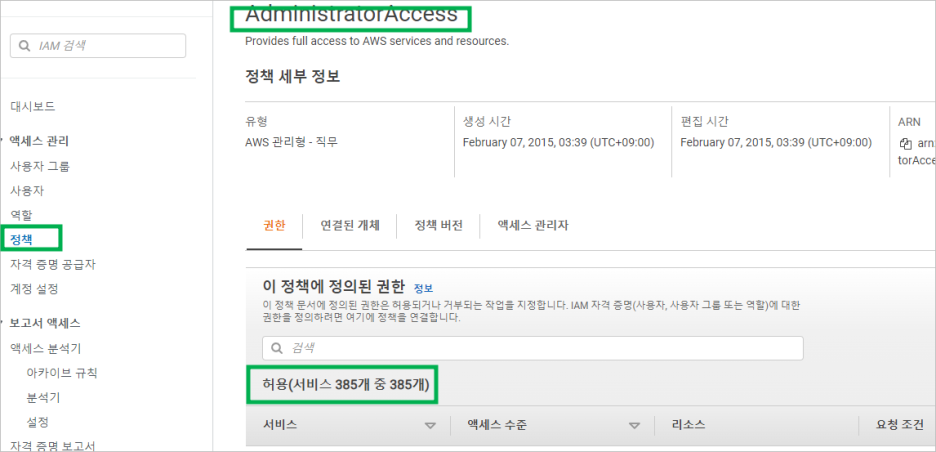
Task: Click the 편집 시간 field label
Action: [x=704, y=122]
